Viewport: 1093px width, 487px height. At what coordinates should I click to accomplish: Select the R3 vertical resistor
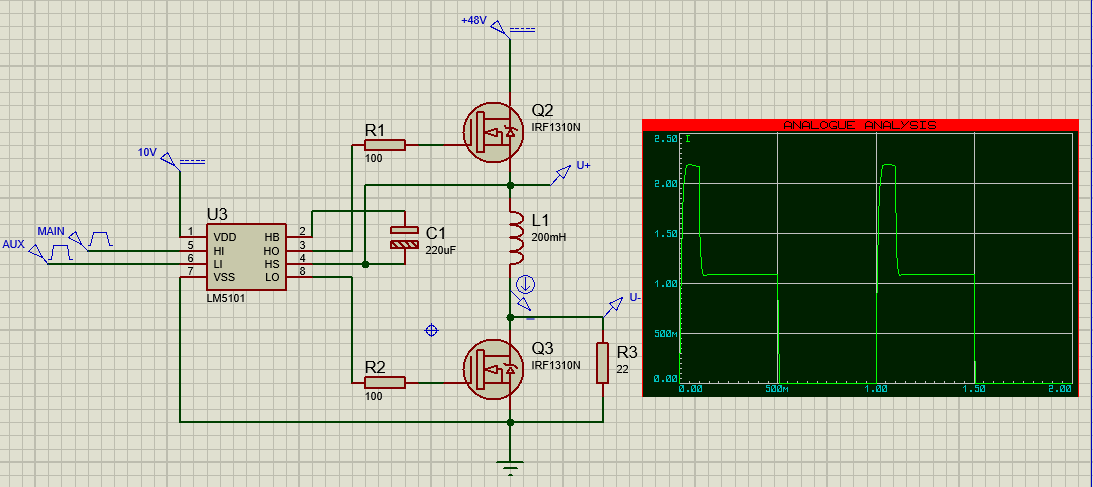coord(603,363)
